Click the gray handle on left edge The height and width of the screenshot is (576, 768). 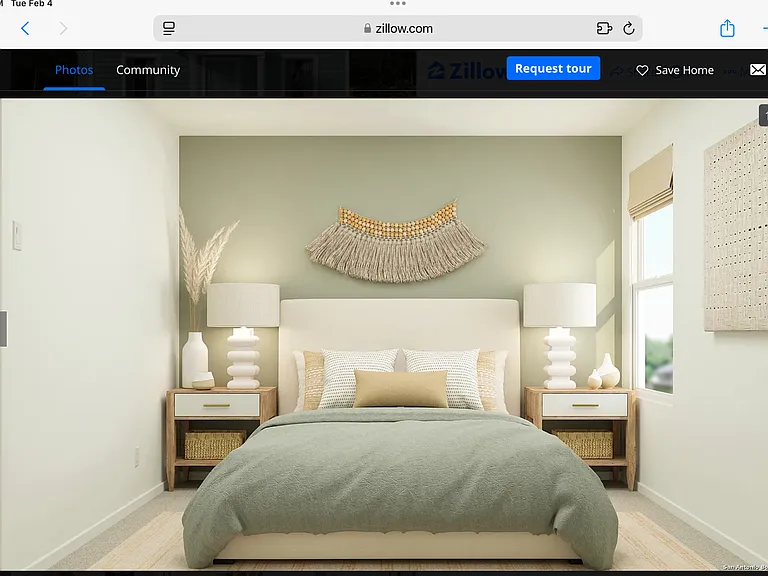pyautogui.click(x=3, y=329)
